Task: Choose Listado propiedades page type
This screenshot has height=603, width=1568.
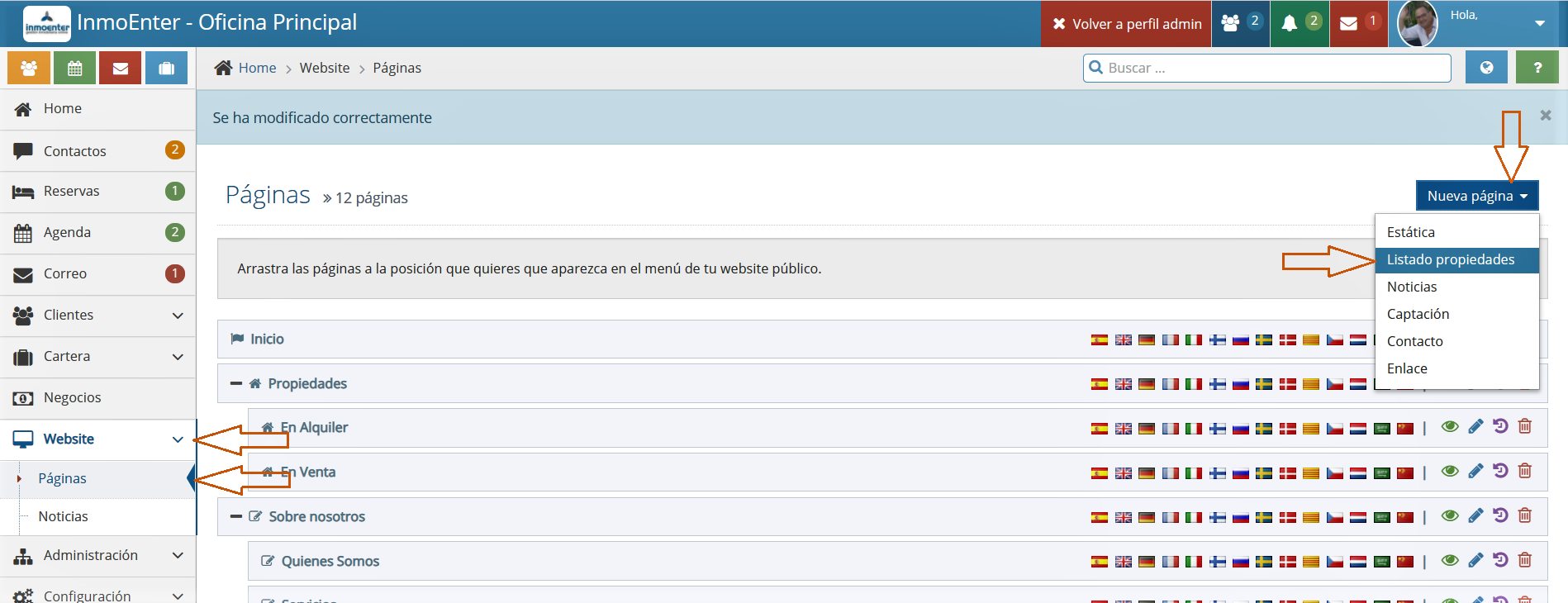Action: point(1456,259)
